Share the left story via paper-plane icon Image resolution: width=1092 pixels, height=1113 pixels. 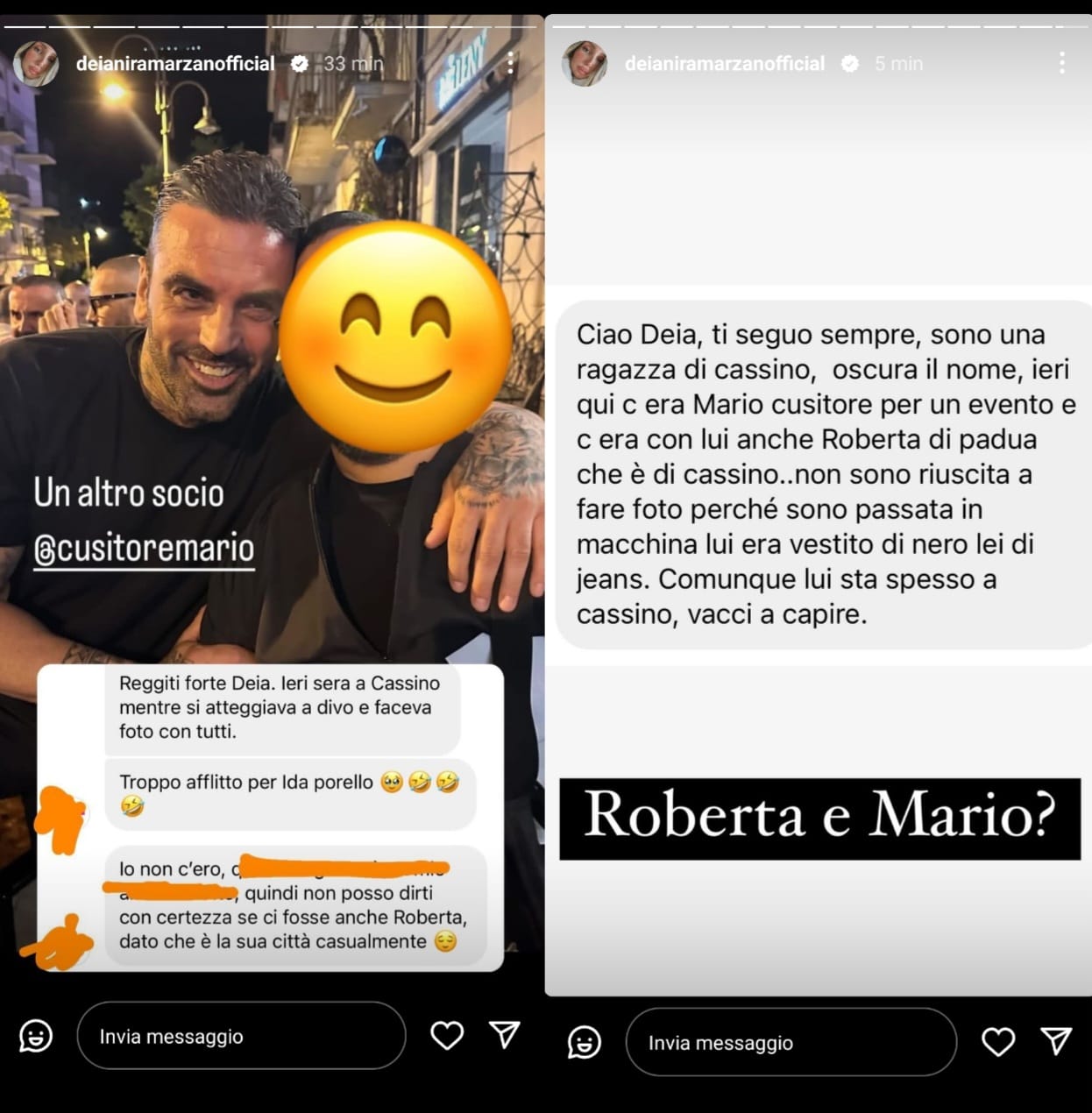(505, 1035)
